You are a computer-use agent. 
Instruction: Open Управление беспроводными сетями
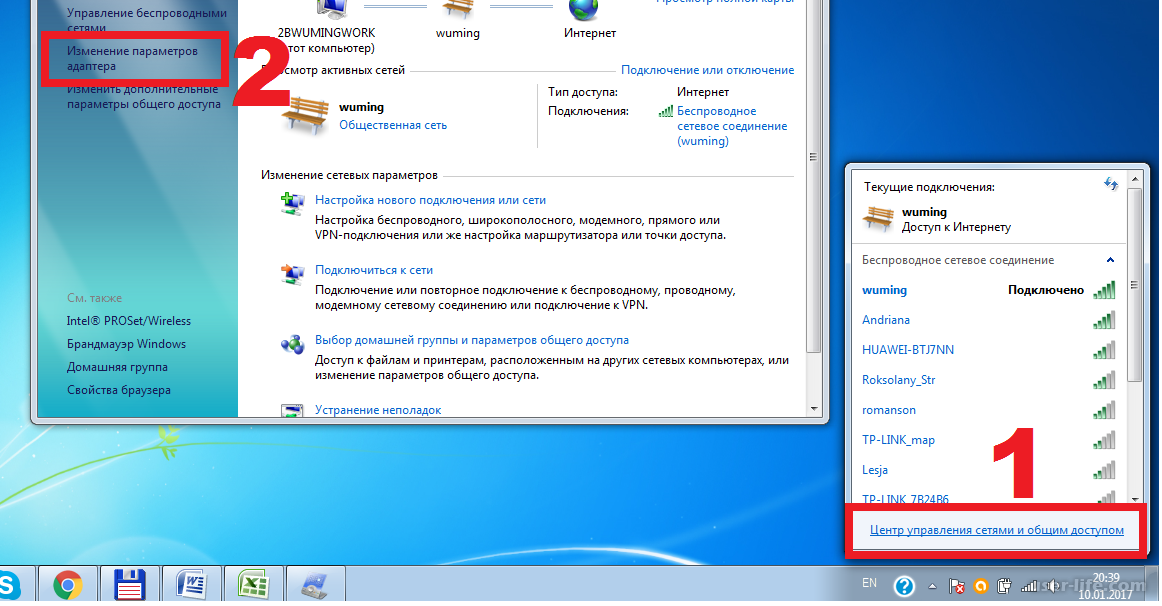click(x=147, y=20)
